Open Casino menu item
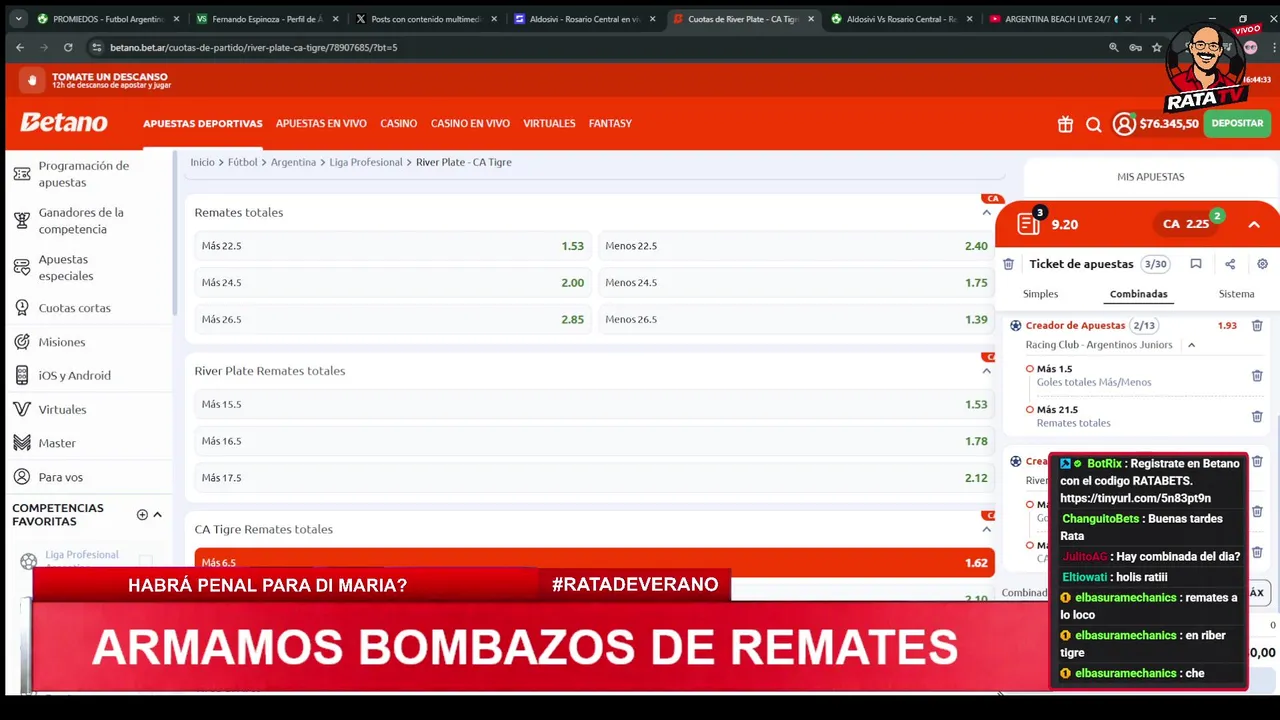This screenshot has height=720, width=1280. pyautogui.click(x=398, y=124)
